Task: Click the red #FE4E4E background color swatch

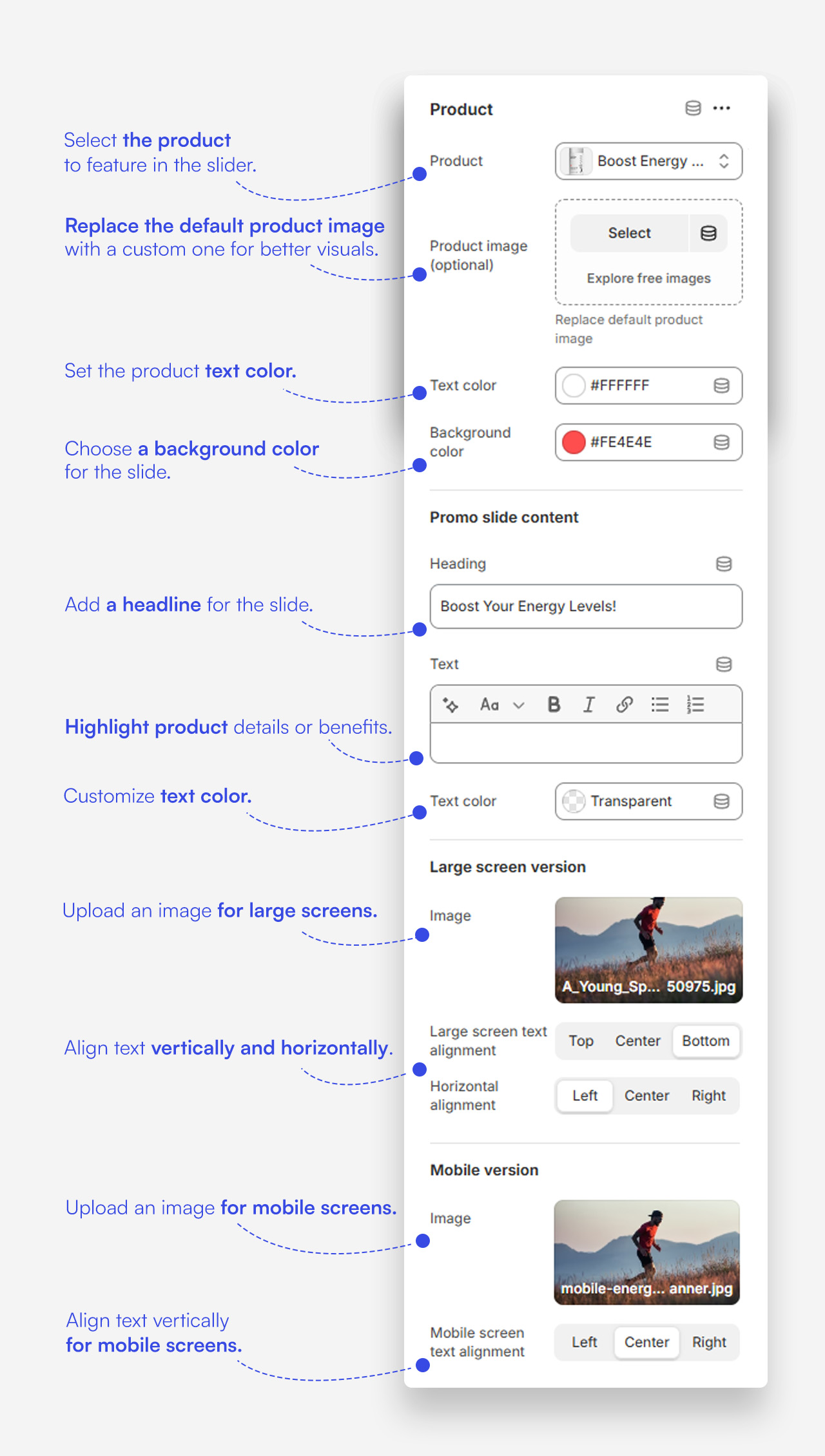Action: point(574,443)
